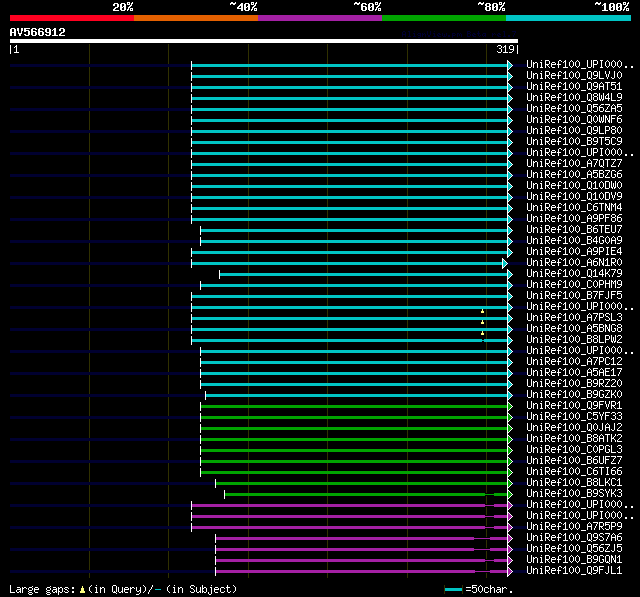Click the green arrowhead of the C5YF33 alignment

click(510, 416)
